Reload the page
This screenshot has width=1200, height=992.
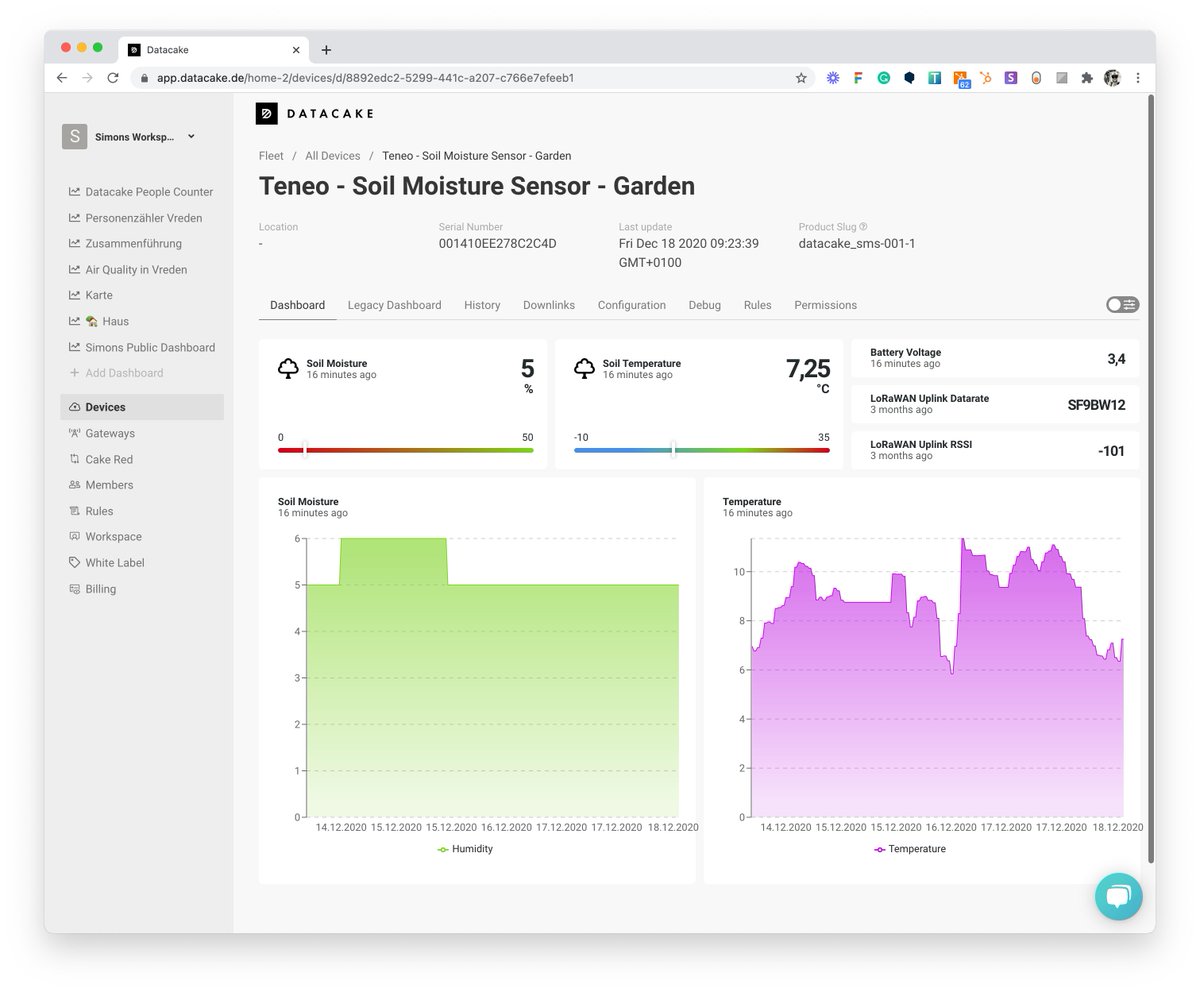click(113, 78)
